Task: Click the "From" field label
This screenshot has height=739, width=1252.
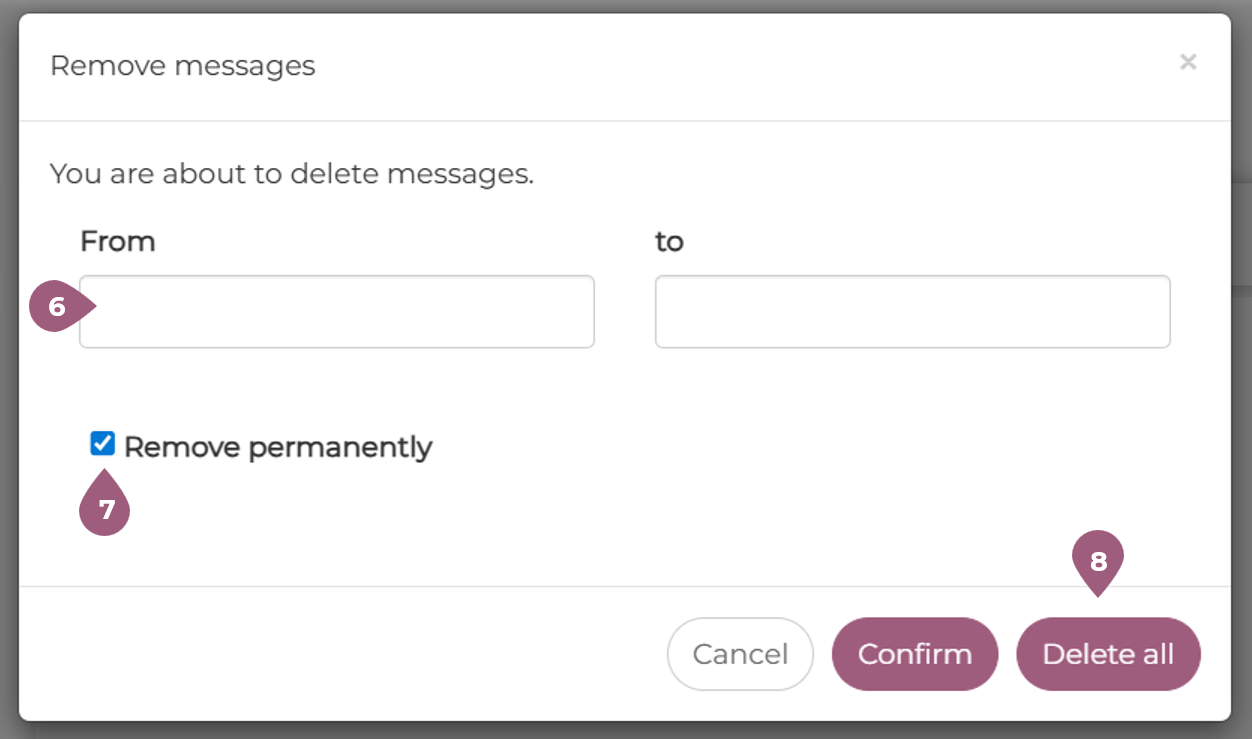Action: pyautogui.click(x=118, y=242)
